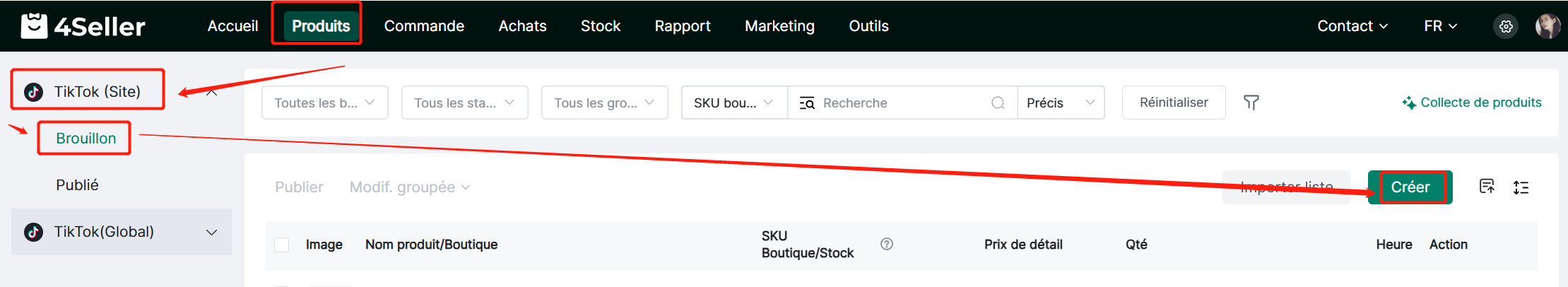Open the row height settings icon
This screenshot has height=287, width=1568.
point(1521,187)
